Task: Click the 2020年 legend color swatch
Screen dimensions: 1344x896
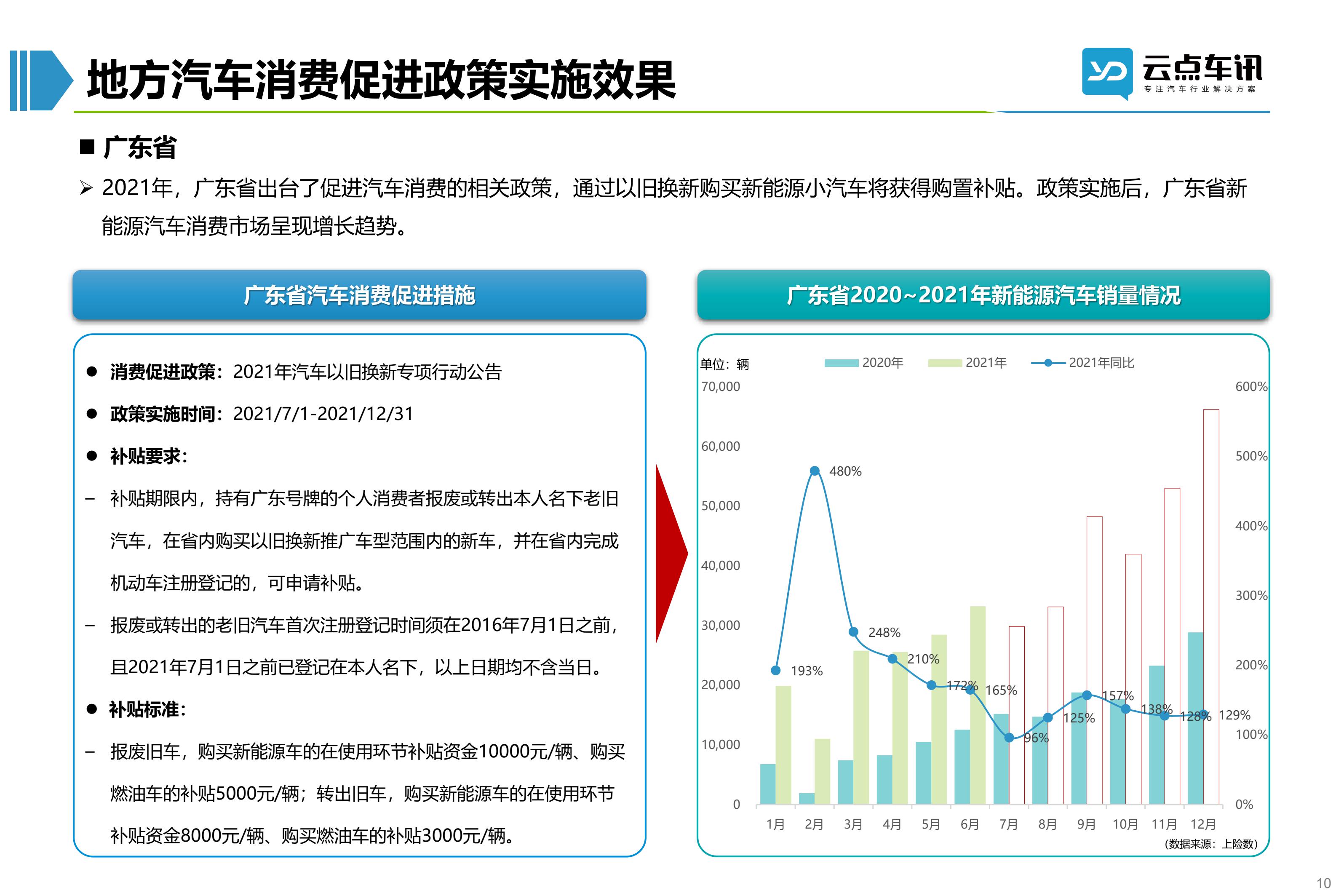Action: (x=841, y=363)
